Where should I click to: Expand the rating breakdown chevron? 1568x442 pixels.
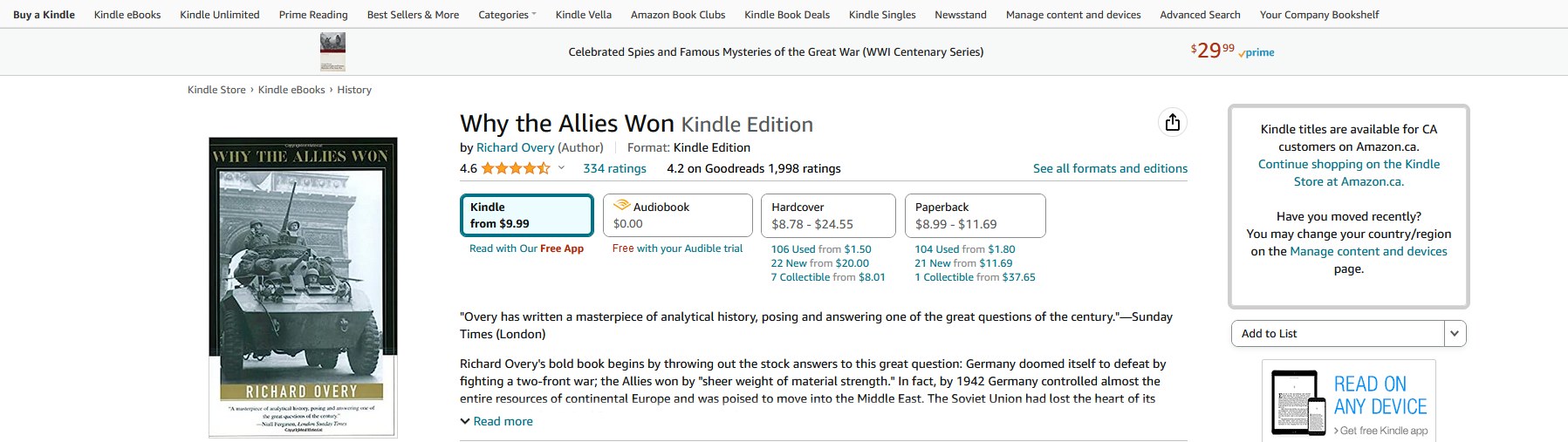point(561,168)
